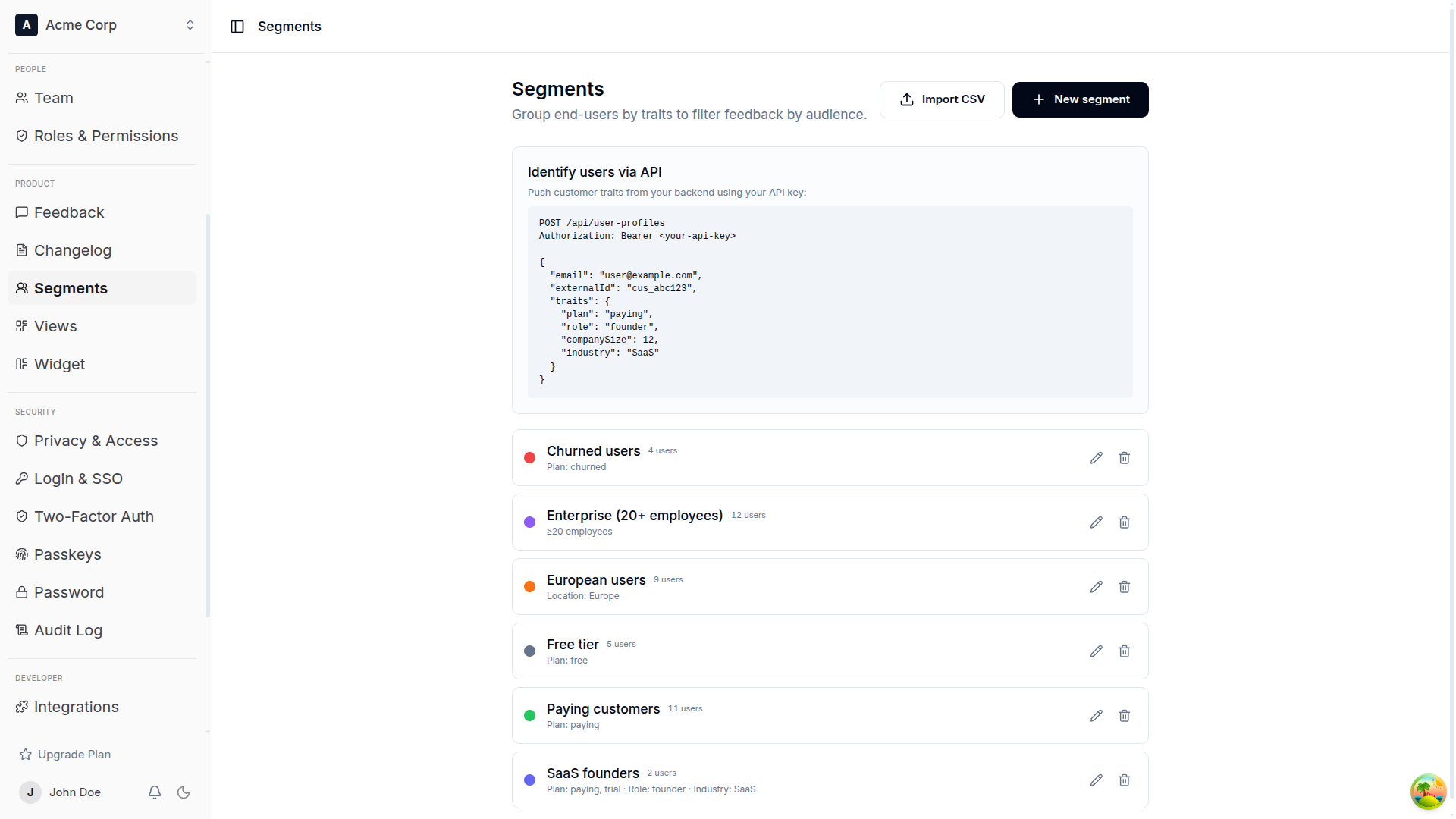Click the gray Free tier color dot
This screenshot has width=1456, height=819.
pyautogui.click(x=530, y=651)
